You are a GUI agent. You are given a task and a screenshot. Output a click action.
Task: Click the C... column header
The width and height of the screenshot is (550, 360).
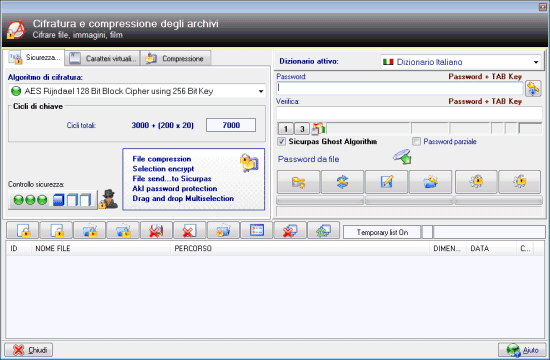tap(525, 248)
